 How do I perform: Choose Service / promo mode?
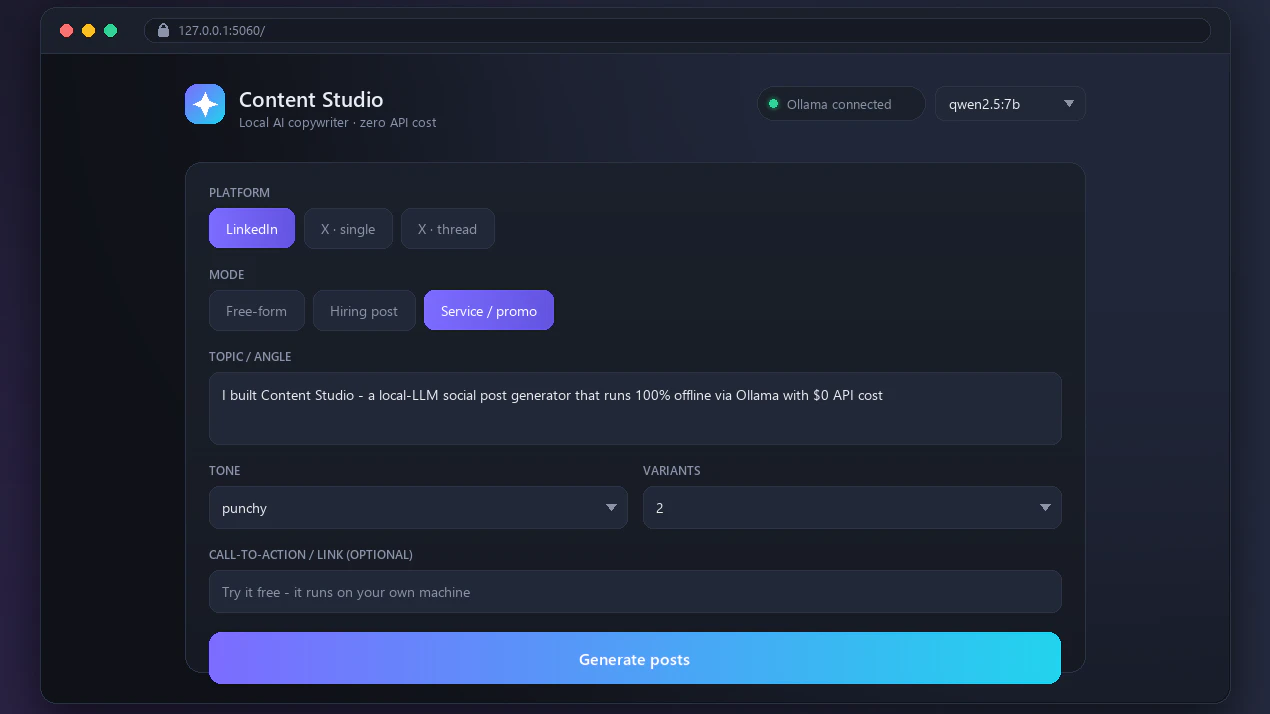(489, 310)
